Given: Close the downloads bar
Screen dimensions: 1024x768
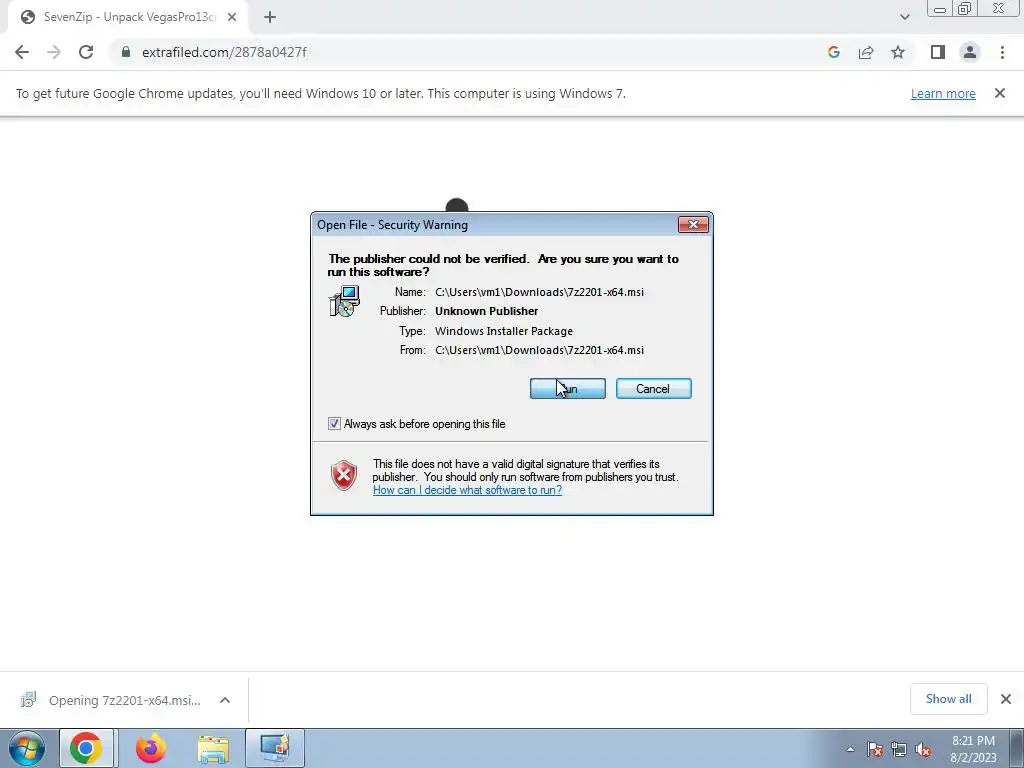Looking at the screenshot, I should coord(1006,699).
